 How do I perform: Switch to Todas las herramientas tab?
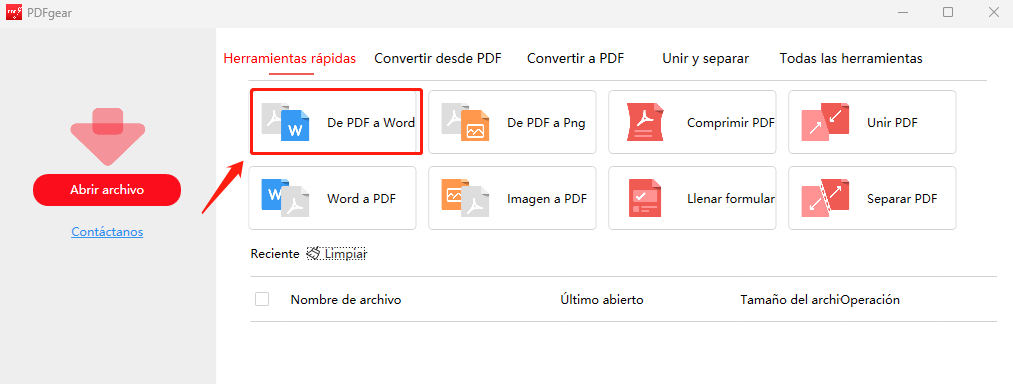(x=851, y=58)
